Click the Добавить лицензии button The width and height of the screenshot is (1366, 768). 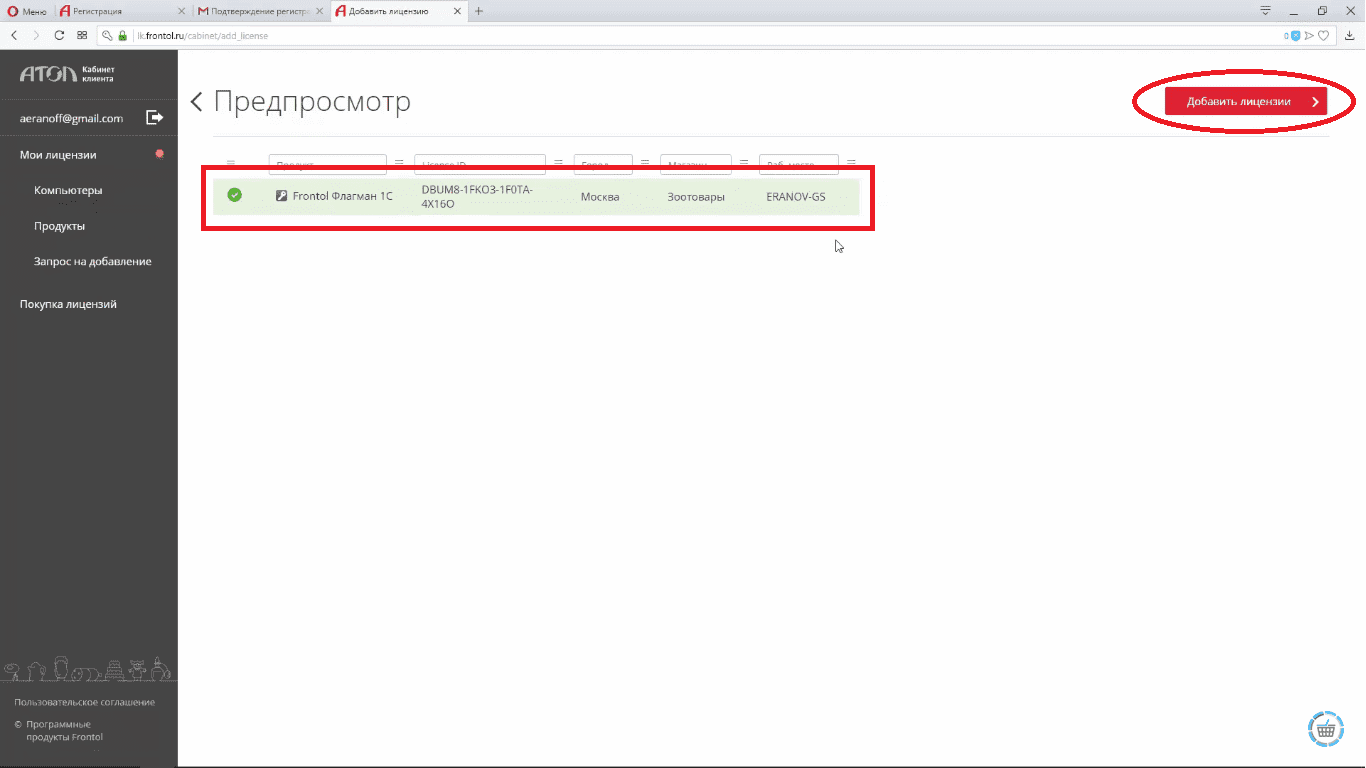pos(1246,101)
